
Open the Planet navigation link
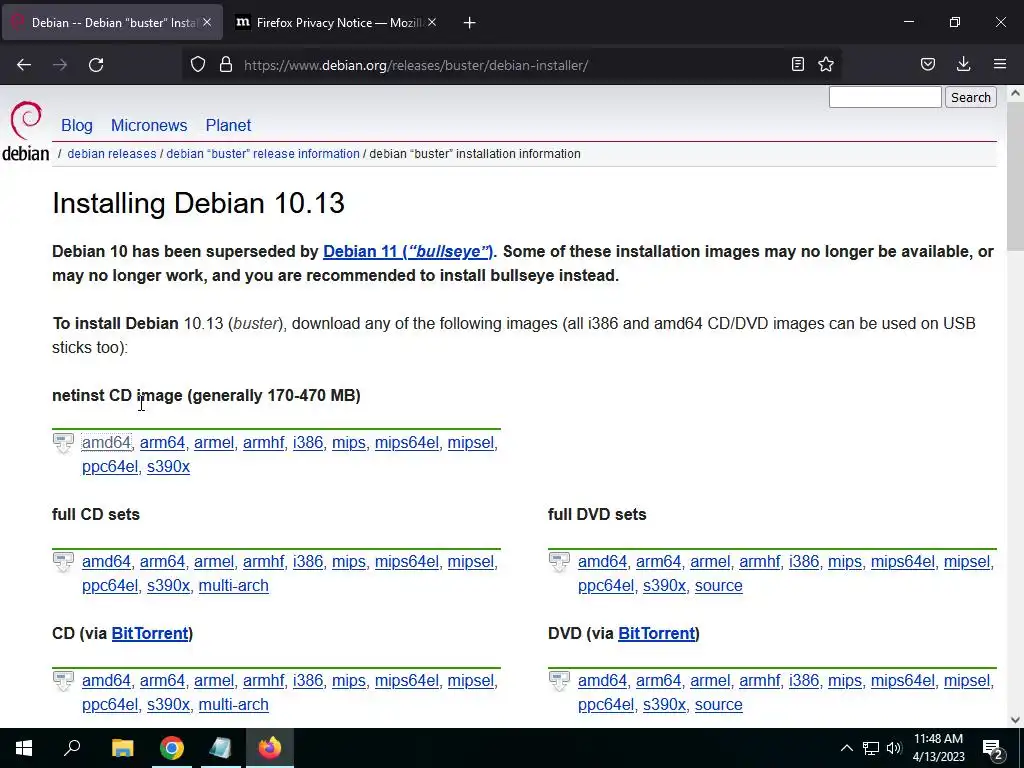pyautogui.click(x=228, y=125)
